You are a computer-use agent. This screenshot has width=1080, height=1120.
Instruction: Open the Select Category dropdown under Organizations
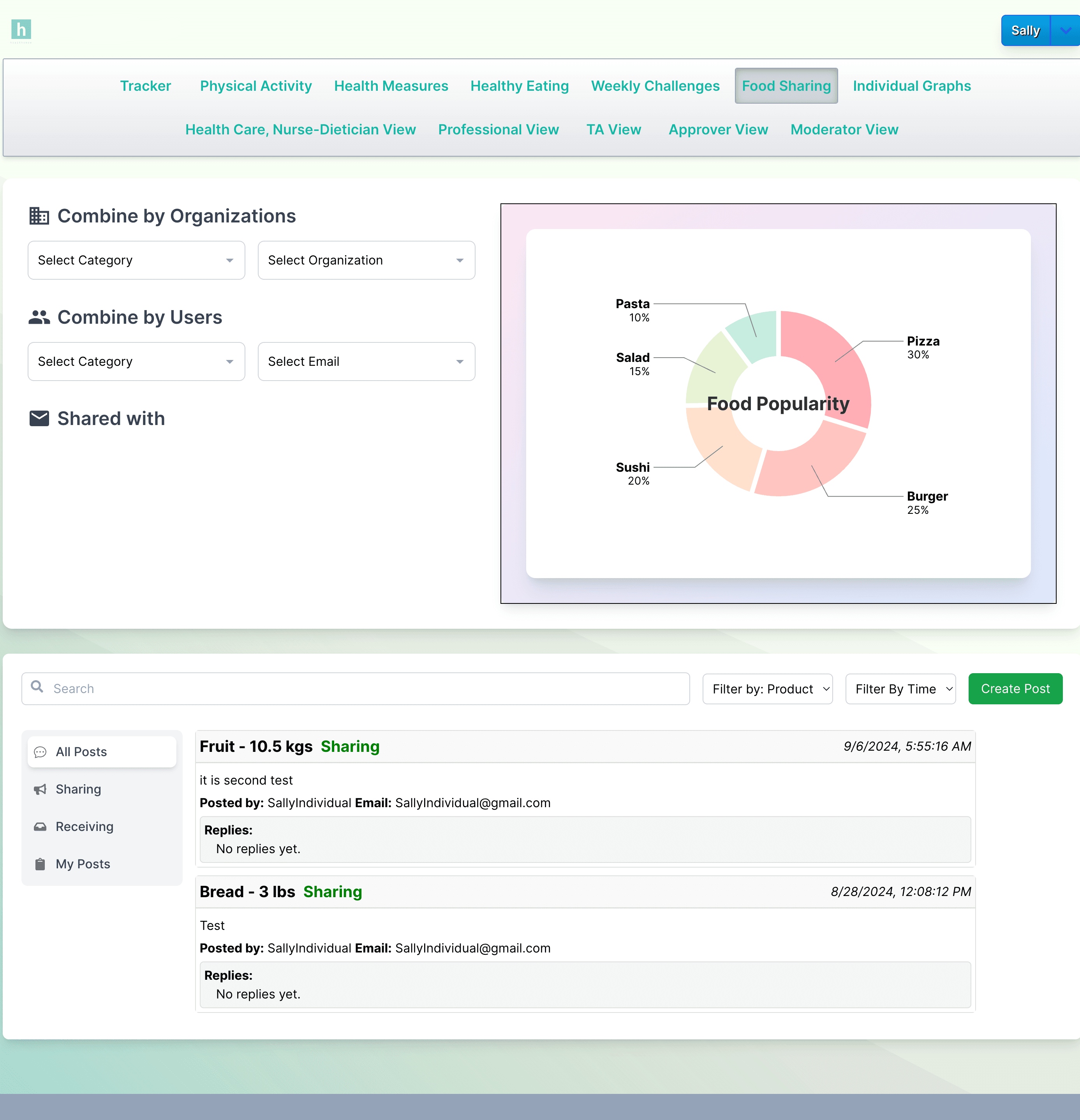click(x=136, y=261)
